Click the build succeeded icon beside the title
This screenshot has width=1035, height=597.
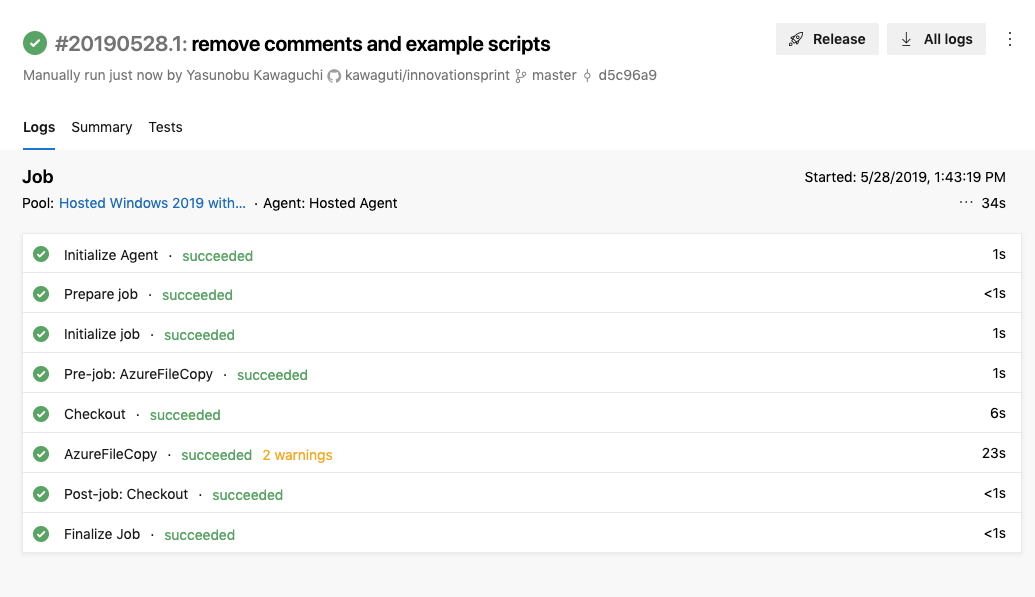coord(35,43)
